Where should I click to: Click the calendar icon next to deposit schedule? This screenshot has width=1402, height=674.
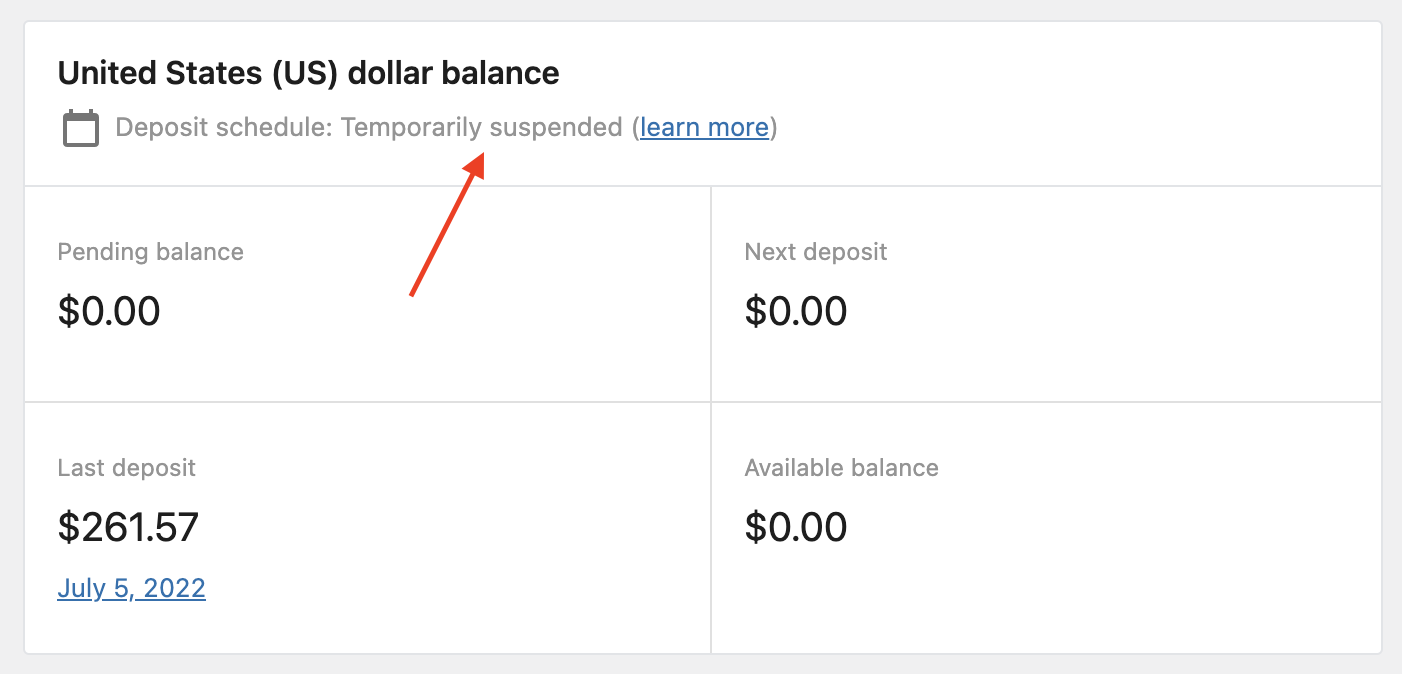(x=80, y=127)
